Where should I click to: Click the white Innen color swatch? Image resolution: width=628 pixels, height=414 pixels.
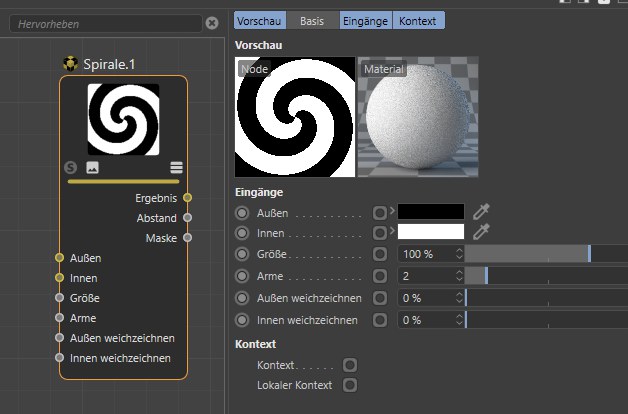(x=431, y=233)
